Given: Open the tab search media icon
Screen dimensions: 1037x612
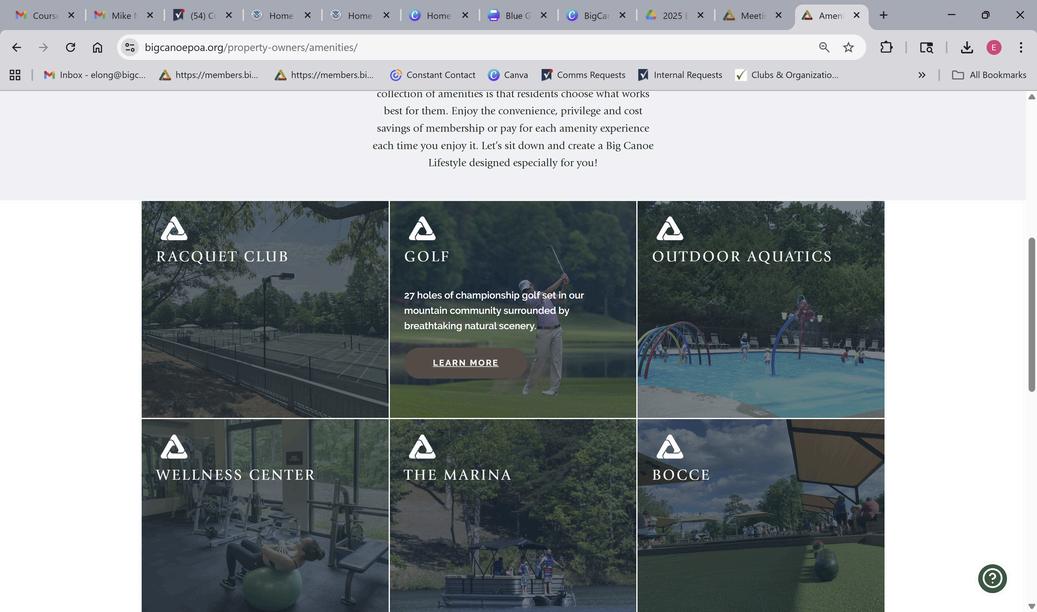Looking at the screenshot, I should 927,47.
